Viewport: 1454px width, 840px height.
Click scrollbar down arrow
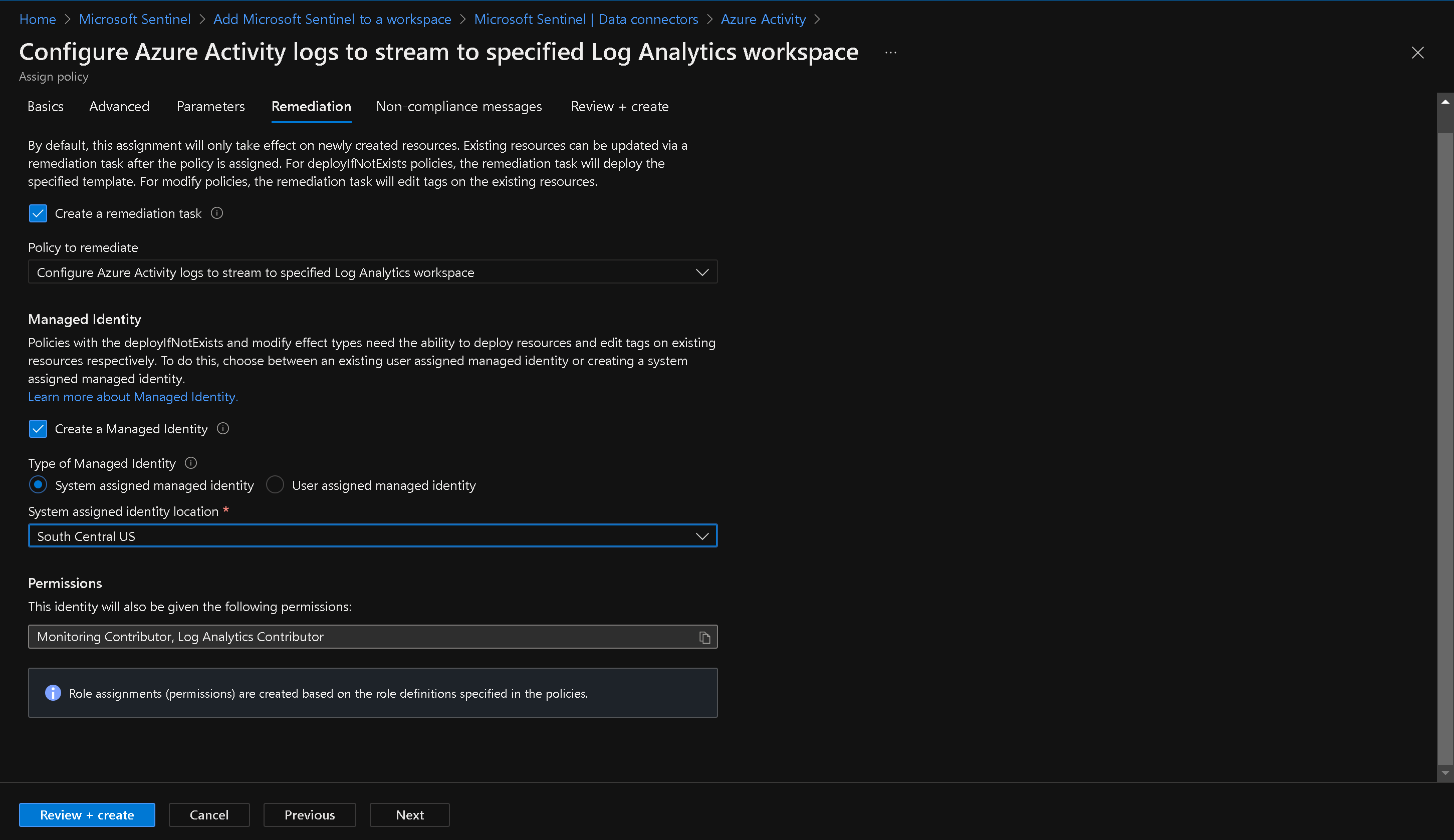tap(1445, 772)
